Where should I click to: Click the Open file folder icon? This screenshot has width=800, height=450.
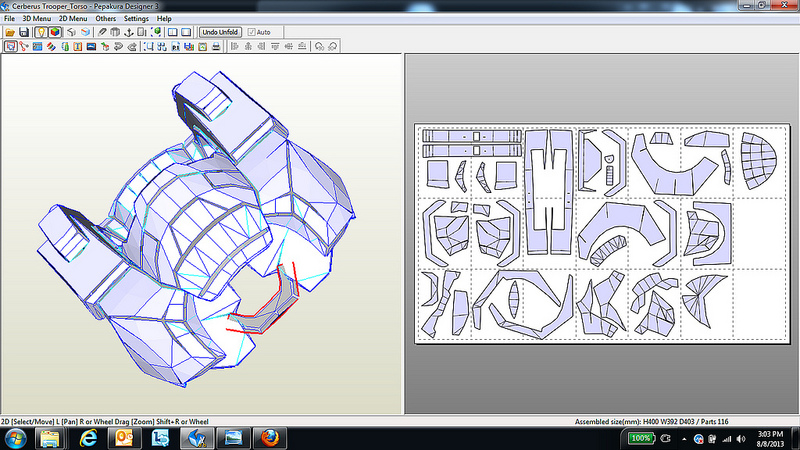pyautogui.click(x=10, y=32)
